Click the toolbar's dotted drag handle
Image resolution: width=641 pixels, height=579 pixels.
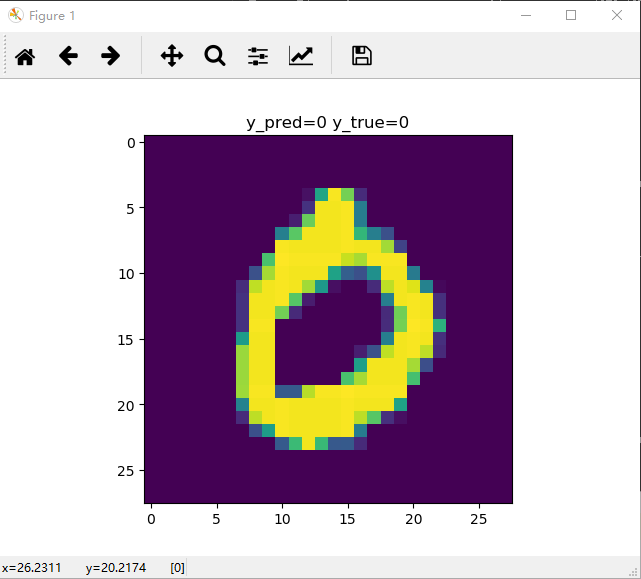pyautogui.click(x=6, y=56)
